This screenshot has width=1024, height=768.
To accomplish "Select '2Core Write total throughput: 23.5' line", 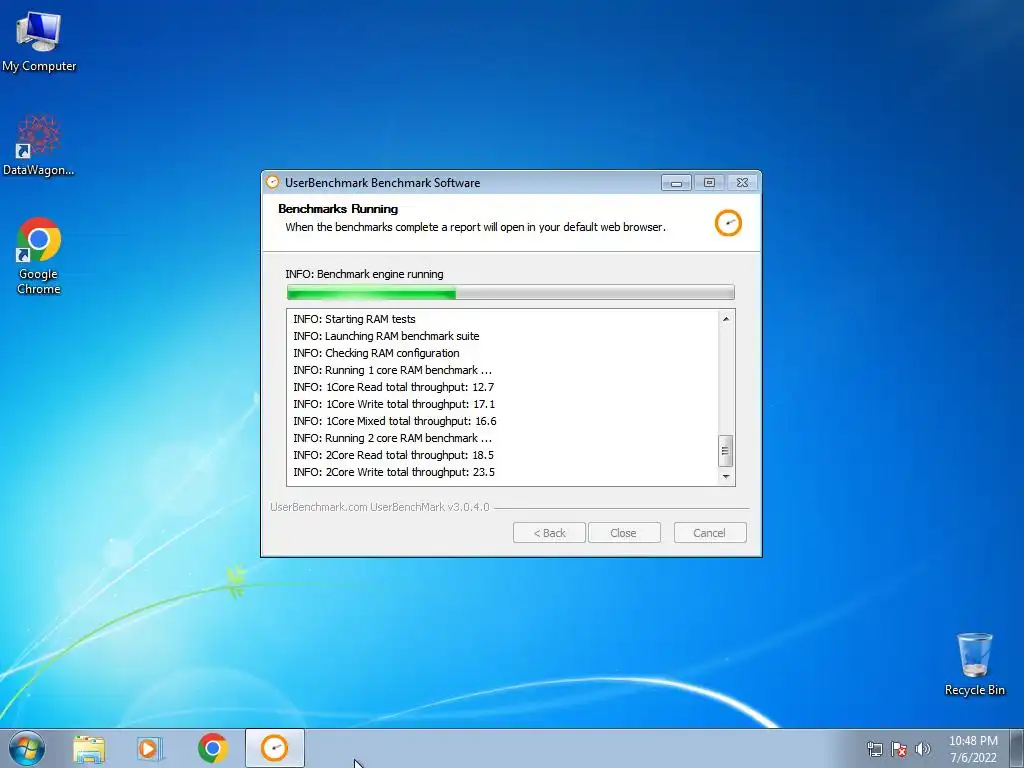I will [x=394, y=472].
